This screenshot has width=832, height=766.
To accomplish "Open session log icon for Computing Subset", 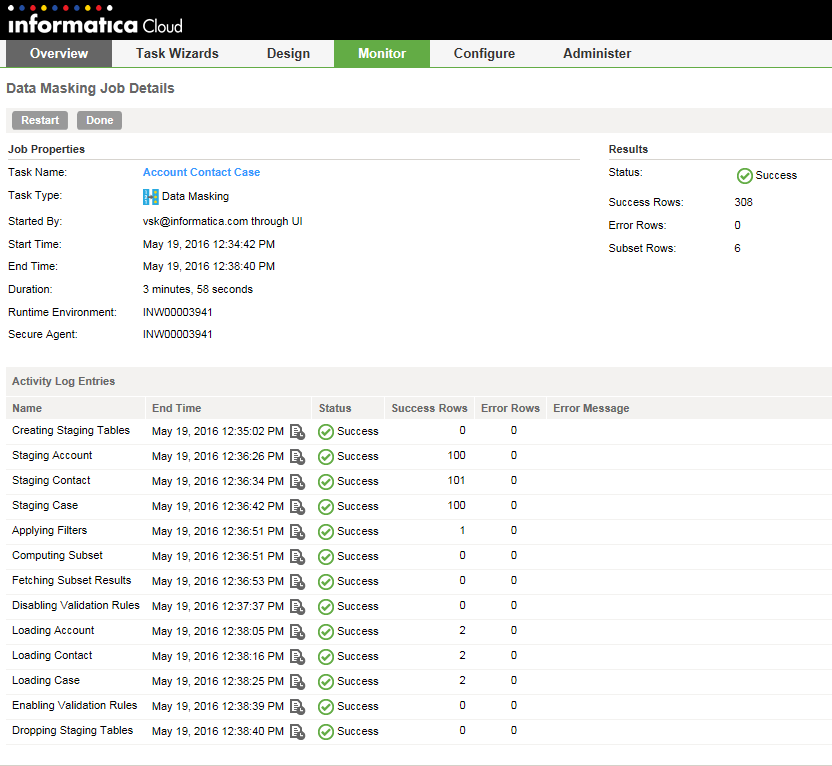I will [297, 556].
